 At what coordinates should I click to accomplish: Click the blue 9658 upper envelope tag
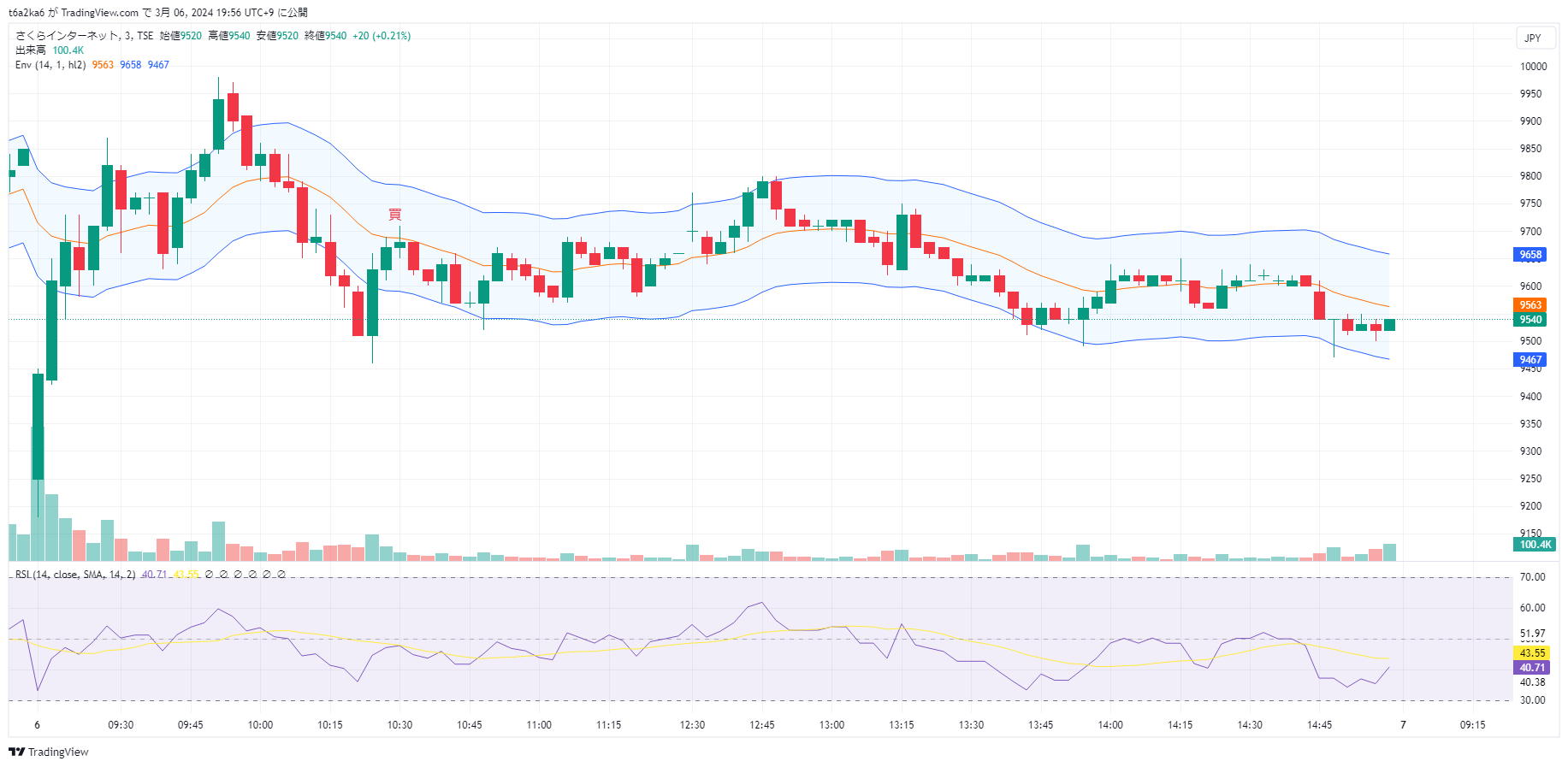(x=1530, y=255)
